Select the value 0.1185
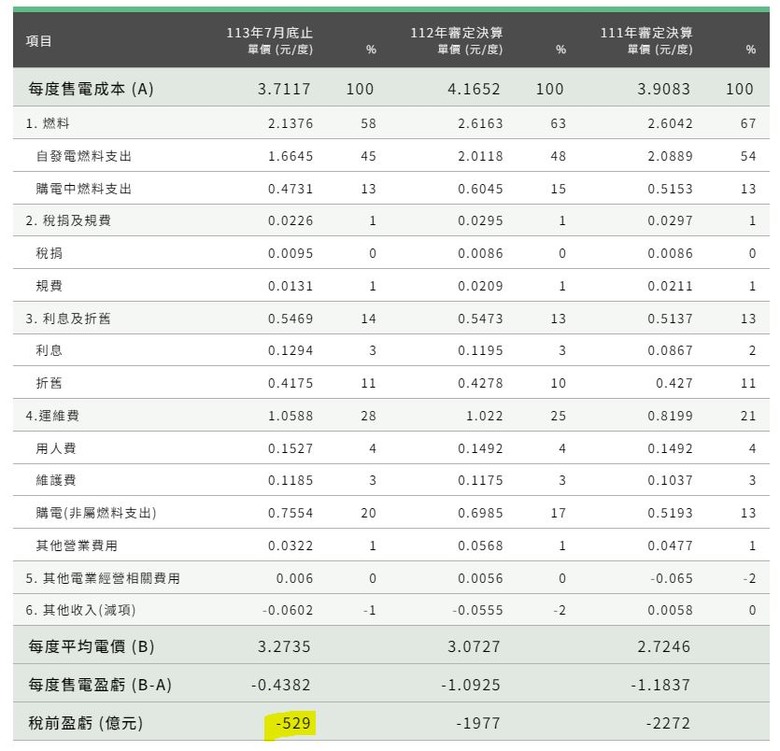Screen dimensions: 780x751 pos(291,480)
